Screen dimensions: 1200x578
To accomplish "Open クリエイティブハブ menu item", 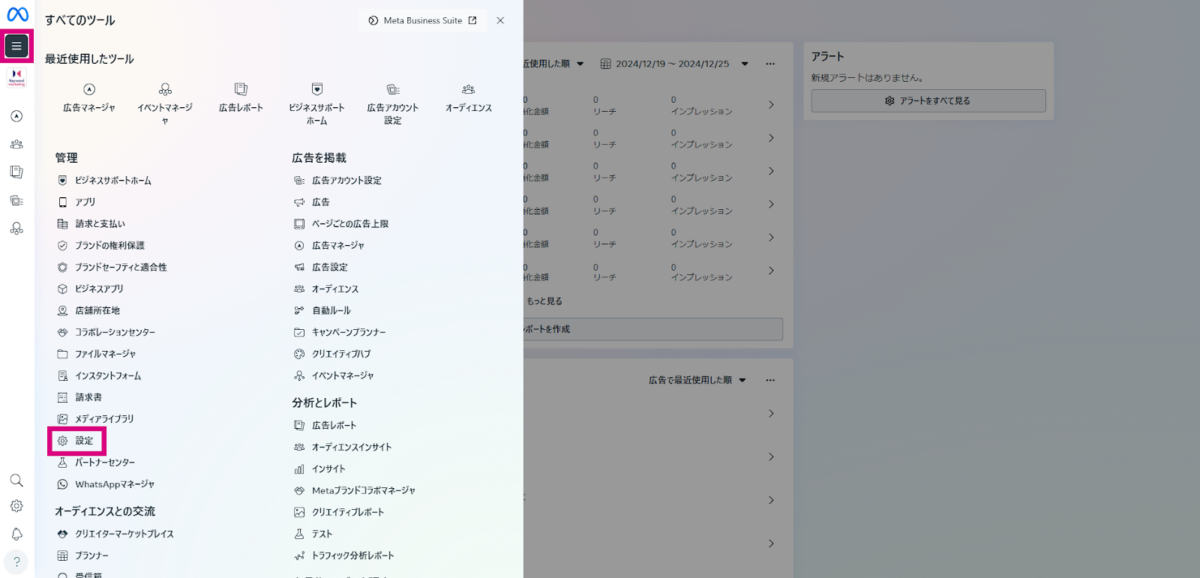I will tap(333, 354).
